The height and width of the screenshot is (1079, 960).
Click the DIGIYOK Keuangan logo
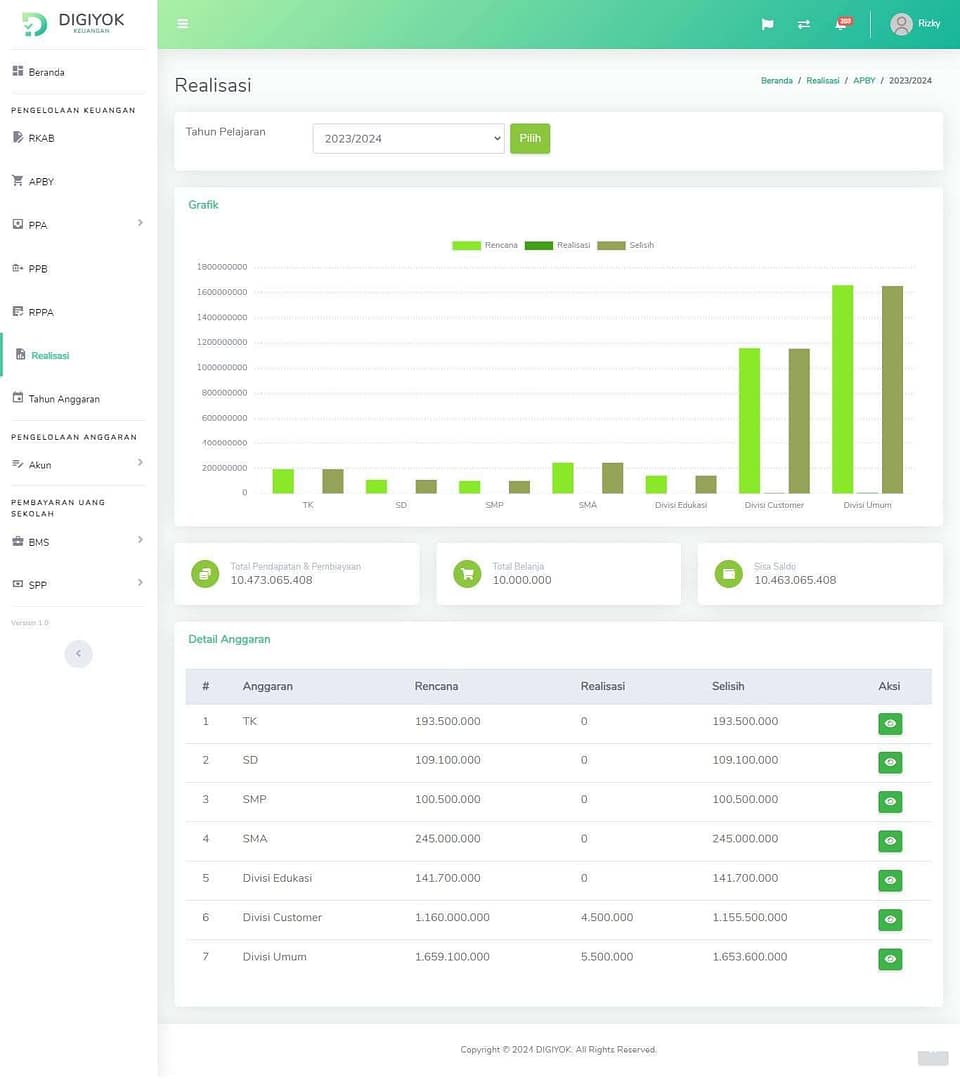(73, 24)
